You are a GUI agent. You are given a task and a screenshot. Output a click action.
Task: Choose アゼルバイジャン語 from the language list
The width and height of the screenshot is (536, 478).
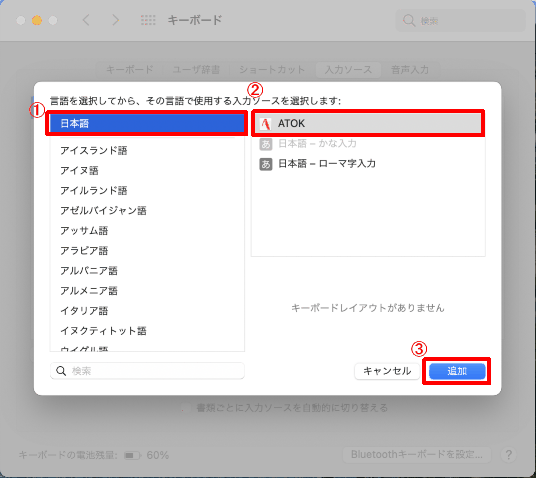click(147, 210)
